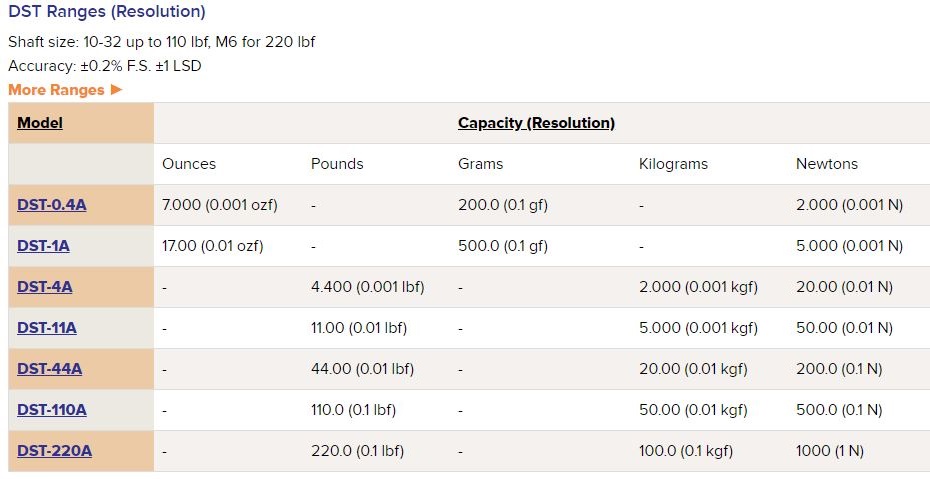Click the orange arrow beside More Ranges
Viewport: 930px width, 479px height.
116,90
